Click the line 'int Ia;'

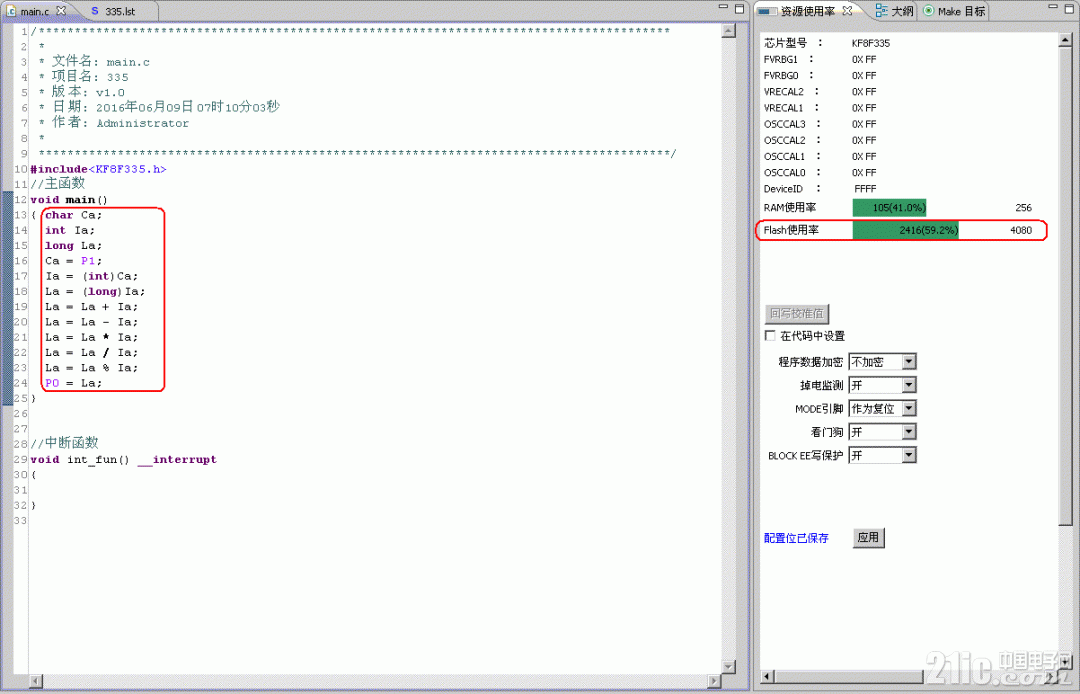tap(70, 230)
